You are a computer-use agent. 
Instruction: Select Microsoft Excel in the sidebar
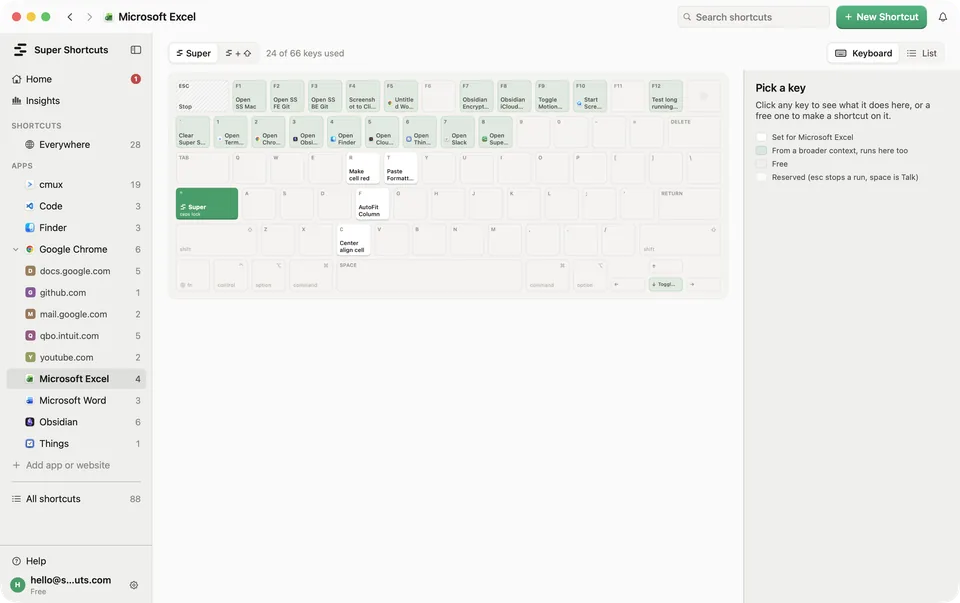(77, 379)
